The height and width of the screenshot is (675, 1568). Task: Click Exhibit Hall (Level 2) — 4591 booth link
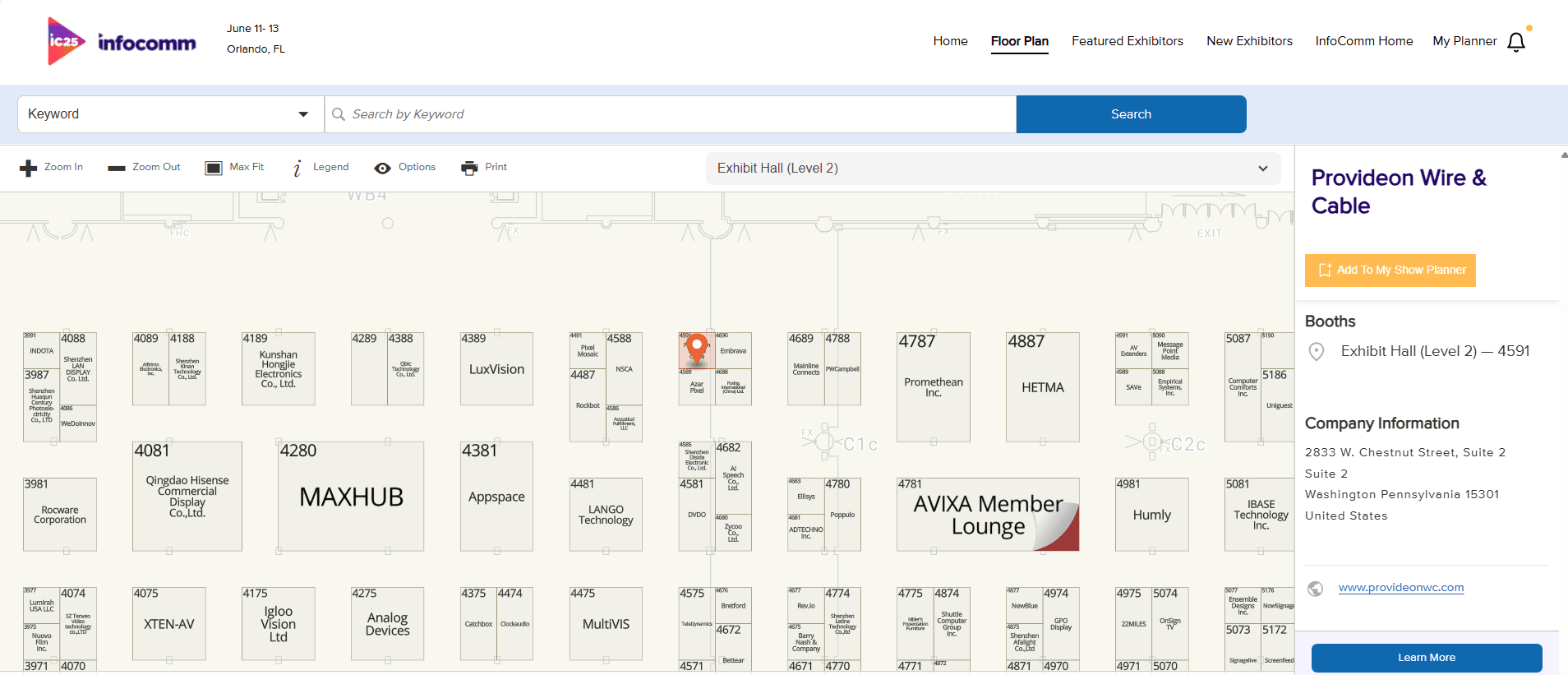[x=1435, y=352]
